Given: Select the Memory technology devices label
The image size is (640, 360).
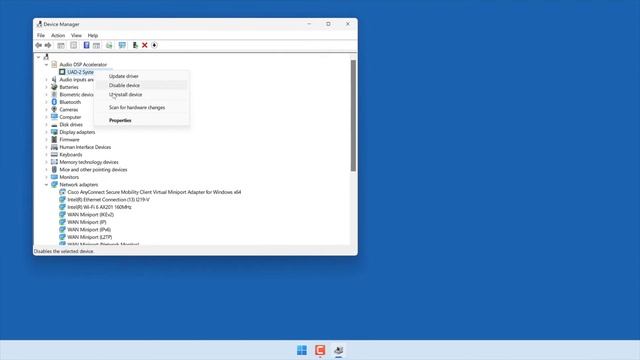Looking at the screenshot, I should click(x=89, y=162).
